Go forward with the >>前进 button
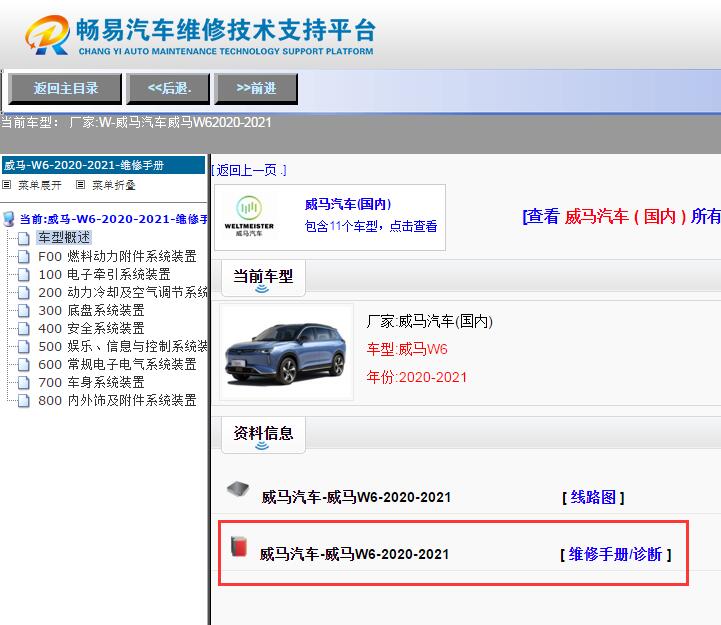 (x=256, y=88)
